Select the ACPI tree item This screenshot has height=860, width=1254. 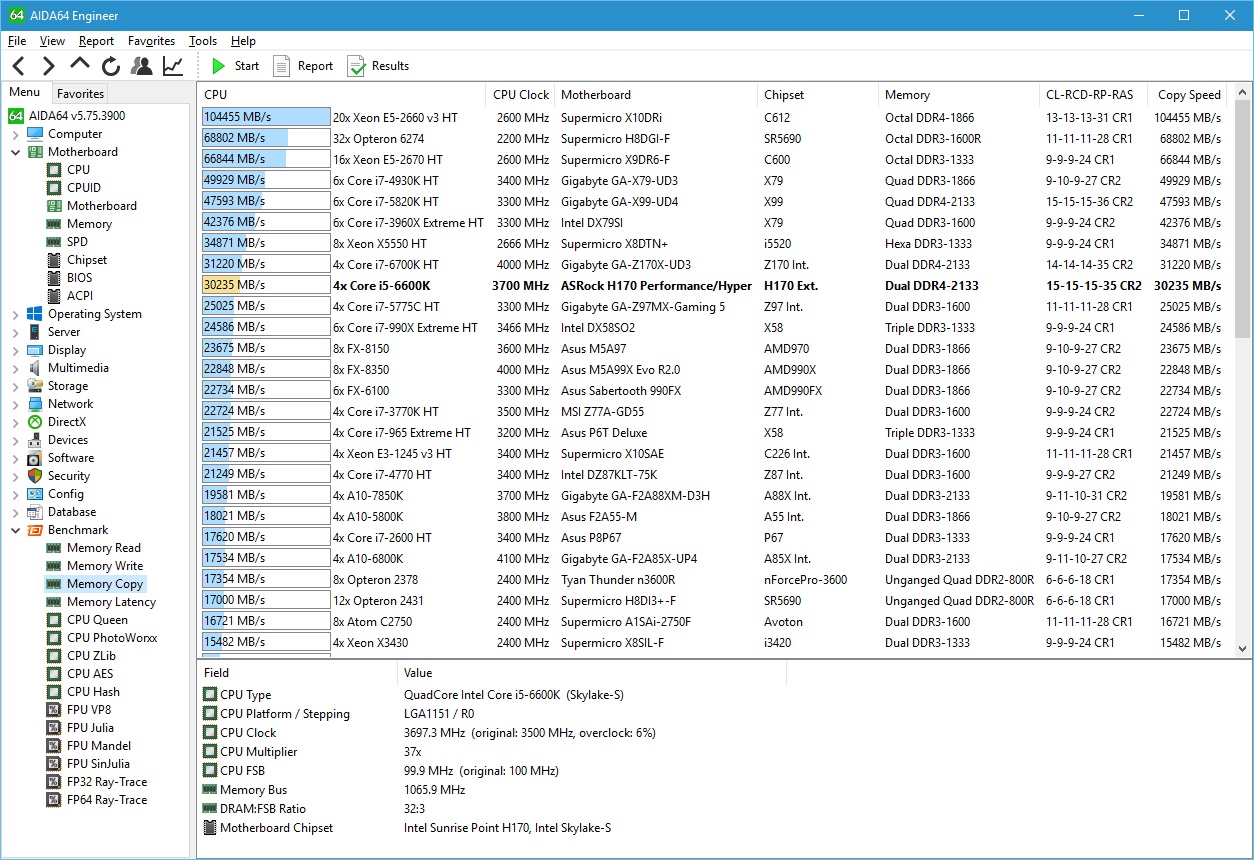80,296
